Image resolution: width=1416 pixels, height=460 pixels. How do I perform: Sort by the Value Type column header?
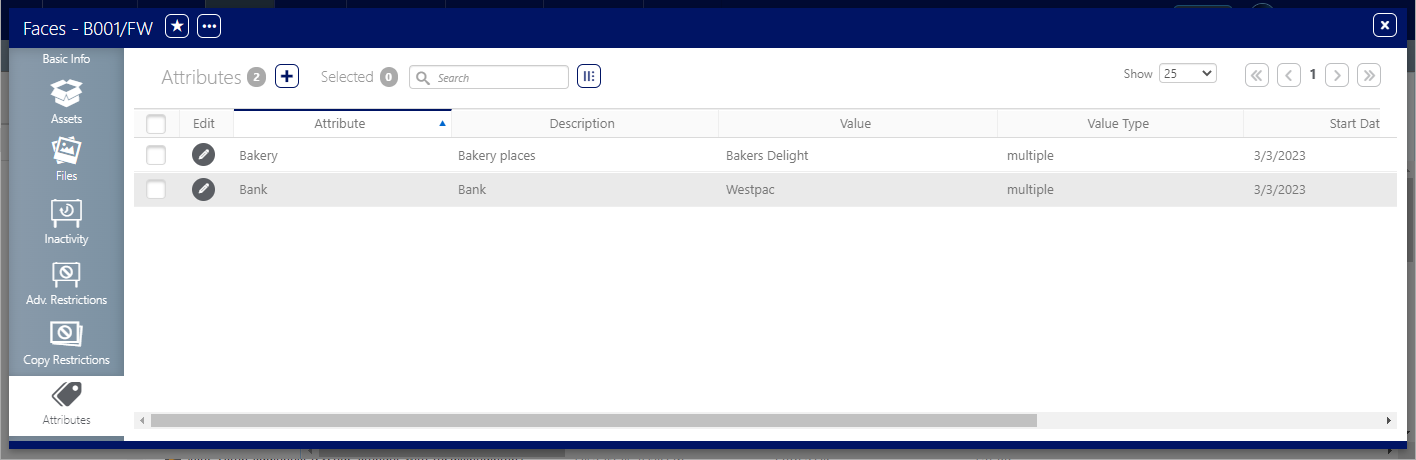tap(1118, 124)
